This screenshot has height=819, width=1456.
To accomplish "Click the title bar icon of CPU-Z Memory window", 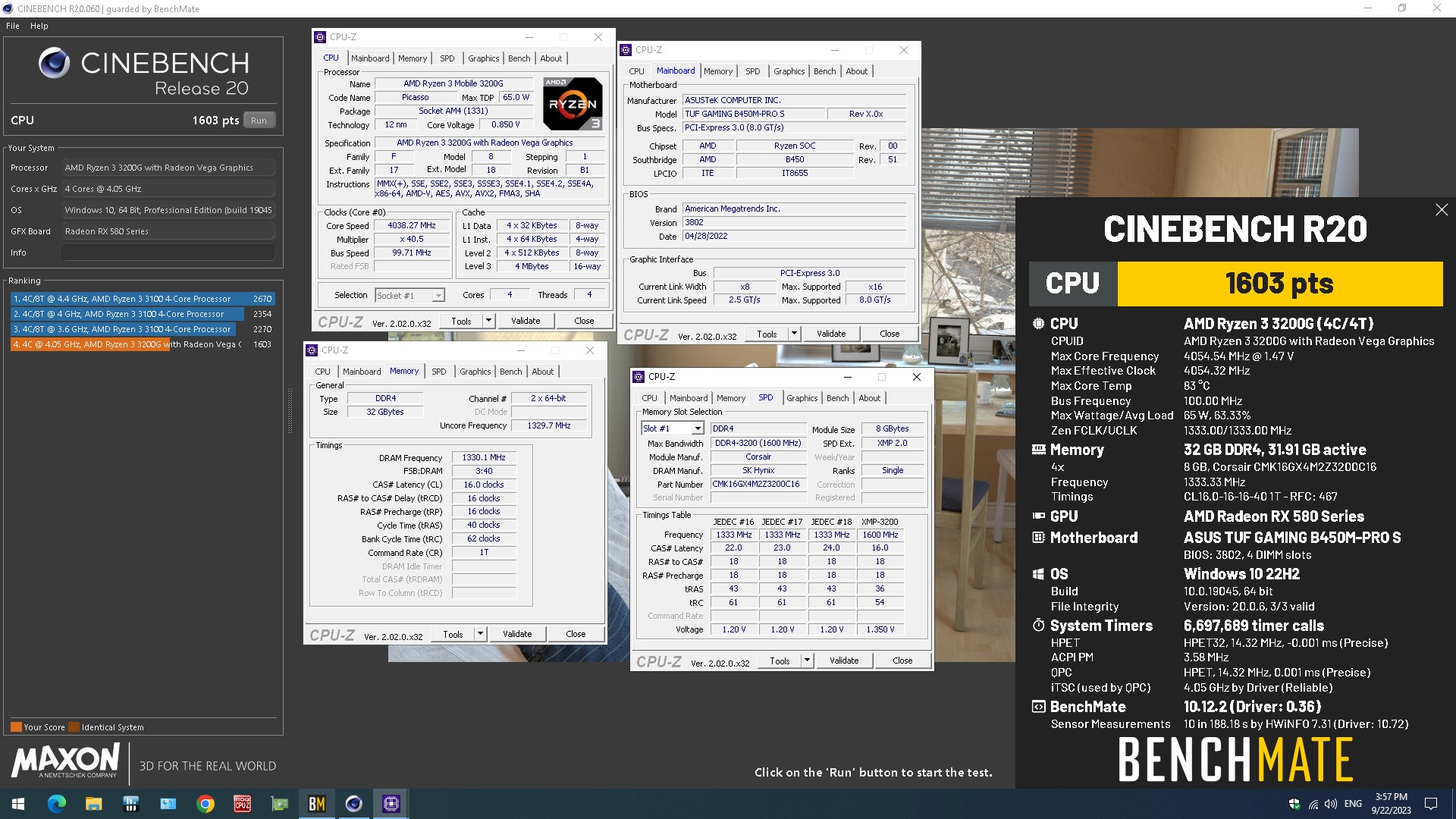I will 312,350.
